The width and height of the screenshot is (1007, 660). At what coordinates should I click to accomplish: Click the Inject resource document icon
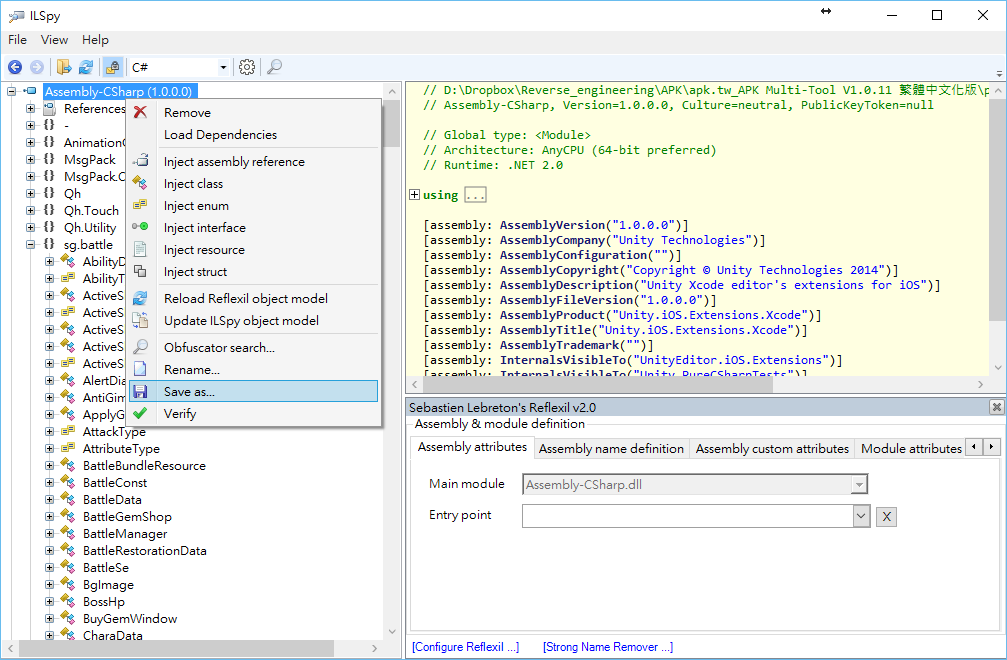(x=140, y=249)
